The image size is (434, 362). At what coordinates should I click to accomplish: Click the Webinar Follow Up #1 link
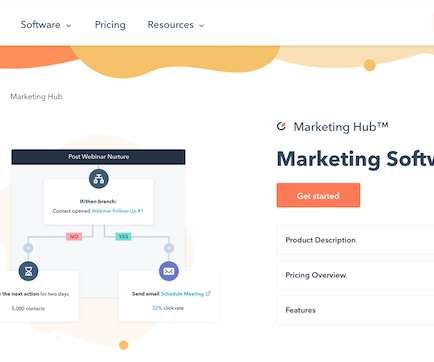point(117,211)
